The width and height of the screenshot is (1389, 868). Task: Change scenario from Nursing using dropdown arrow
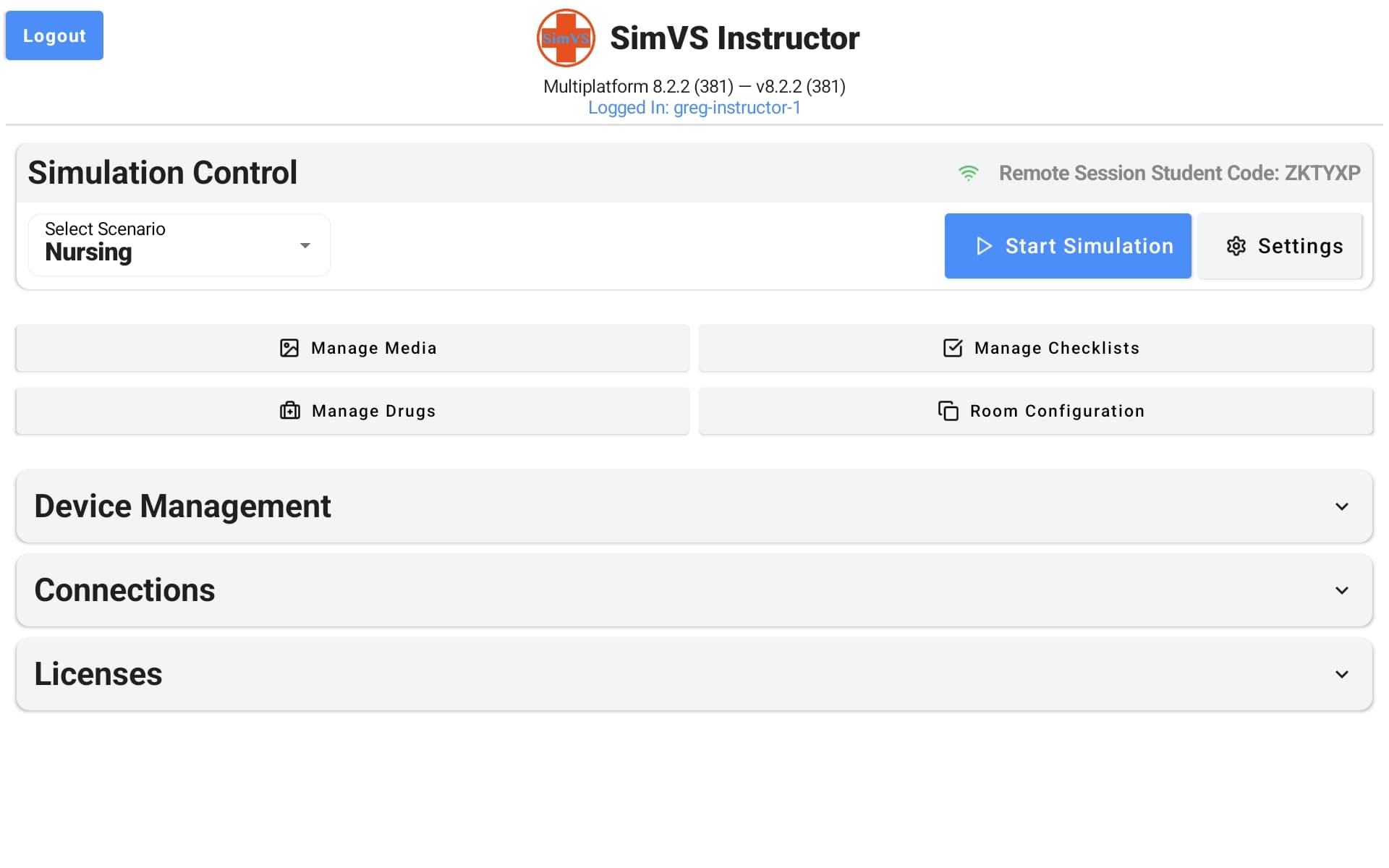[x=305, y=246]
